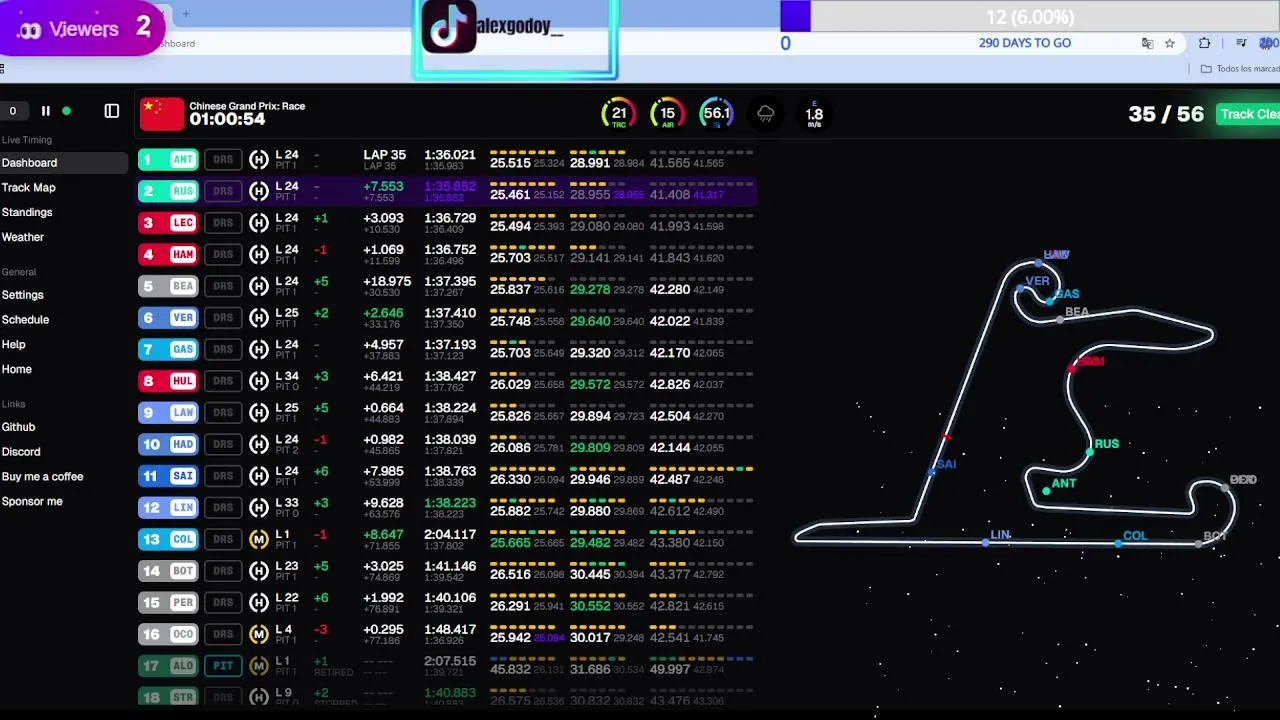The image size is (1280, 720).
Task: Click the humidity gauge showing 56.1
Action: (716, 114)
